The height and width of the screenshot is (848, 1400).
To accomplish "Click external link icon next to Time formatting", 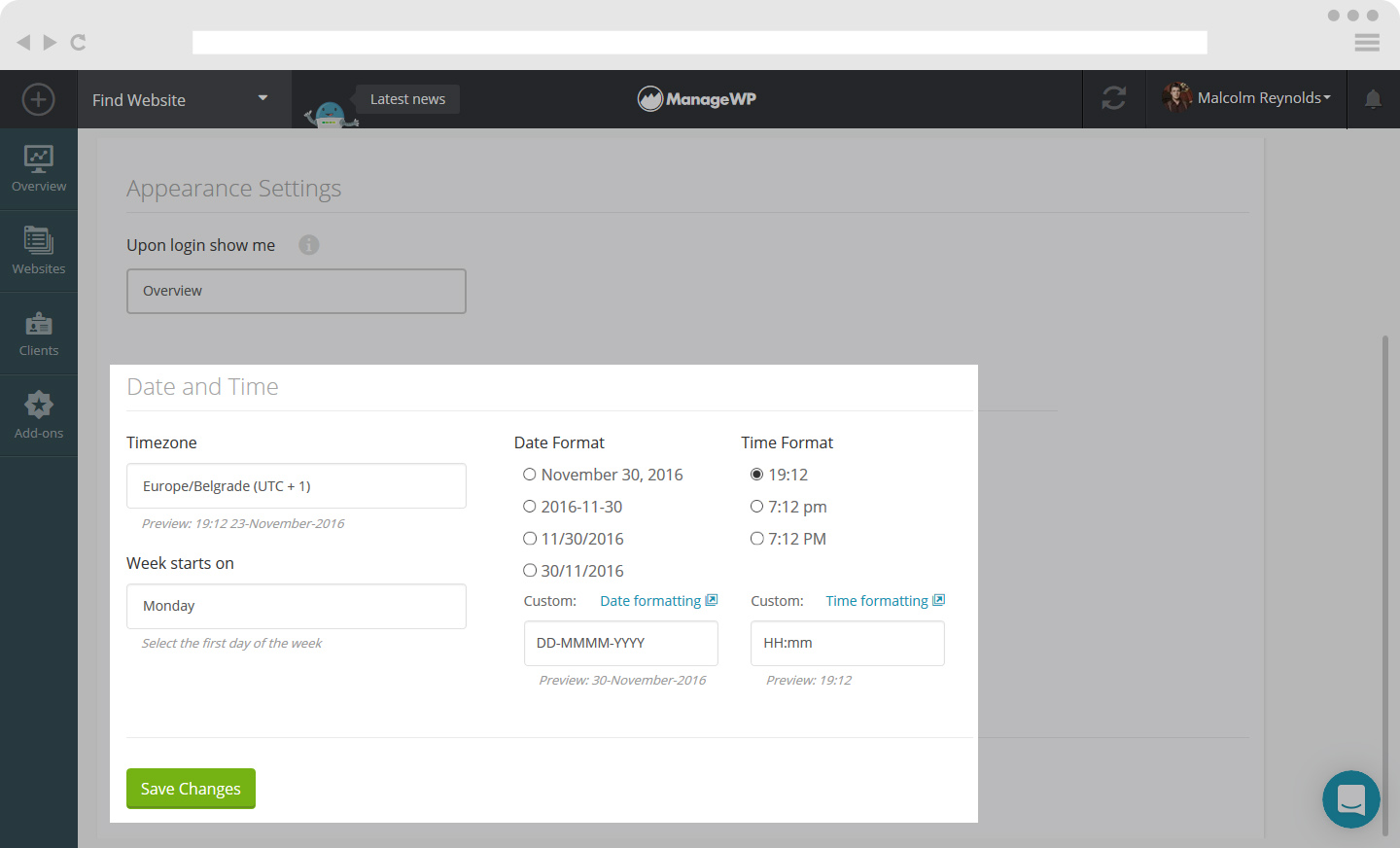I will pyautogui.click(x=939, y=600).
